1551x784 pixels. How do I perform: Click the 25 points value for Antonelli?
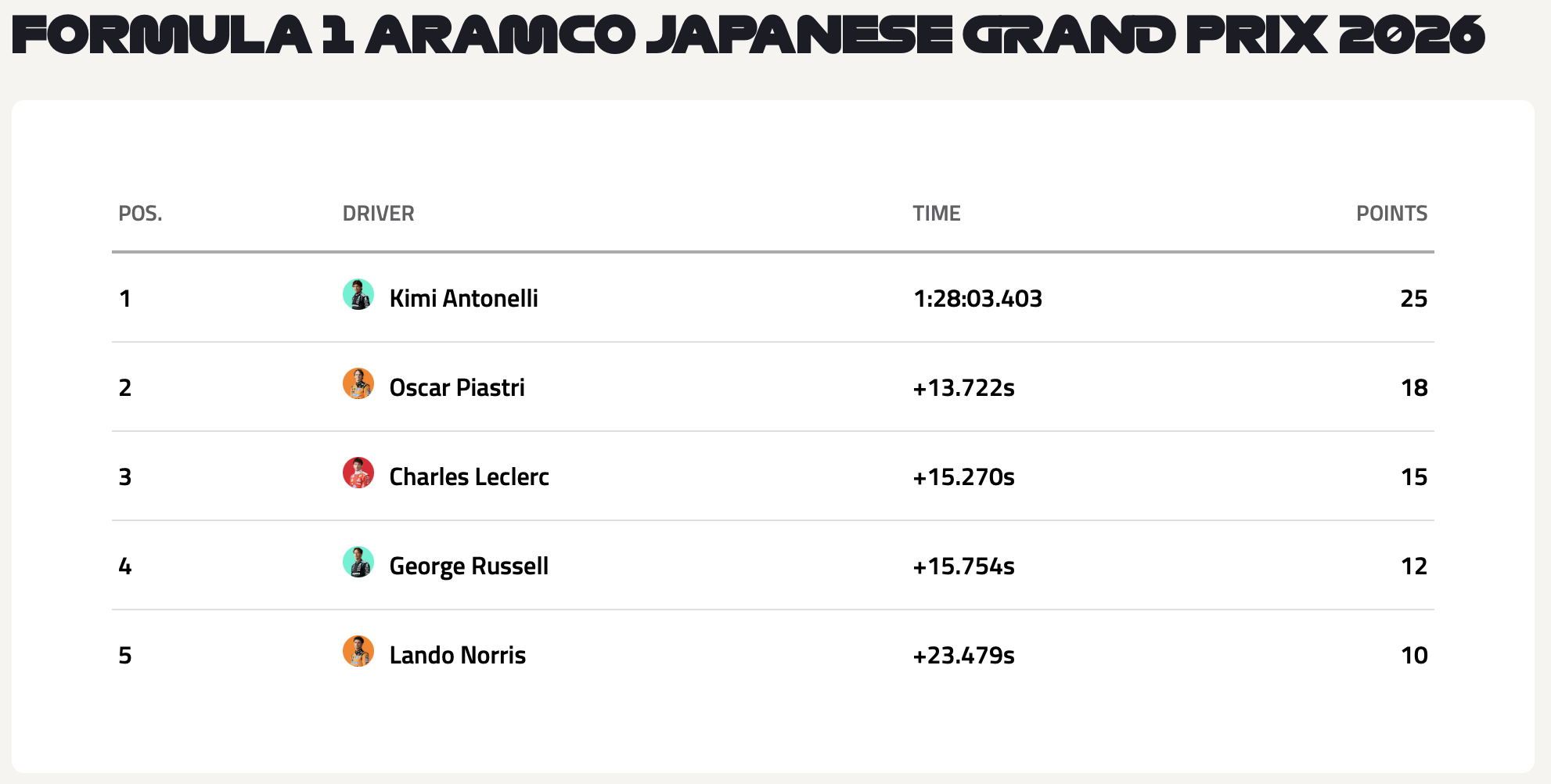pos(1413,298)
